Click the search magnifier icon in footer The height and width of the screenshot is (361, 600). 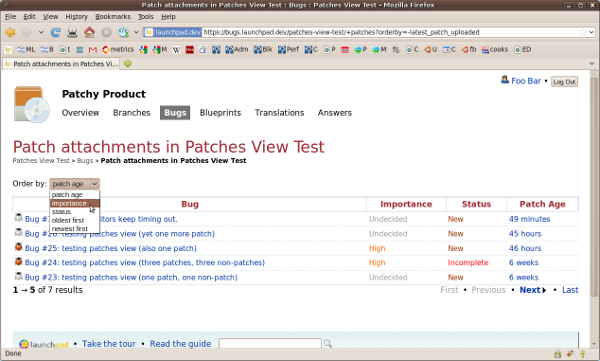[x=328, y=344]
